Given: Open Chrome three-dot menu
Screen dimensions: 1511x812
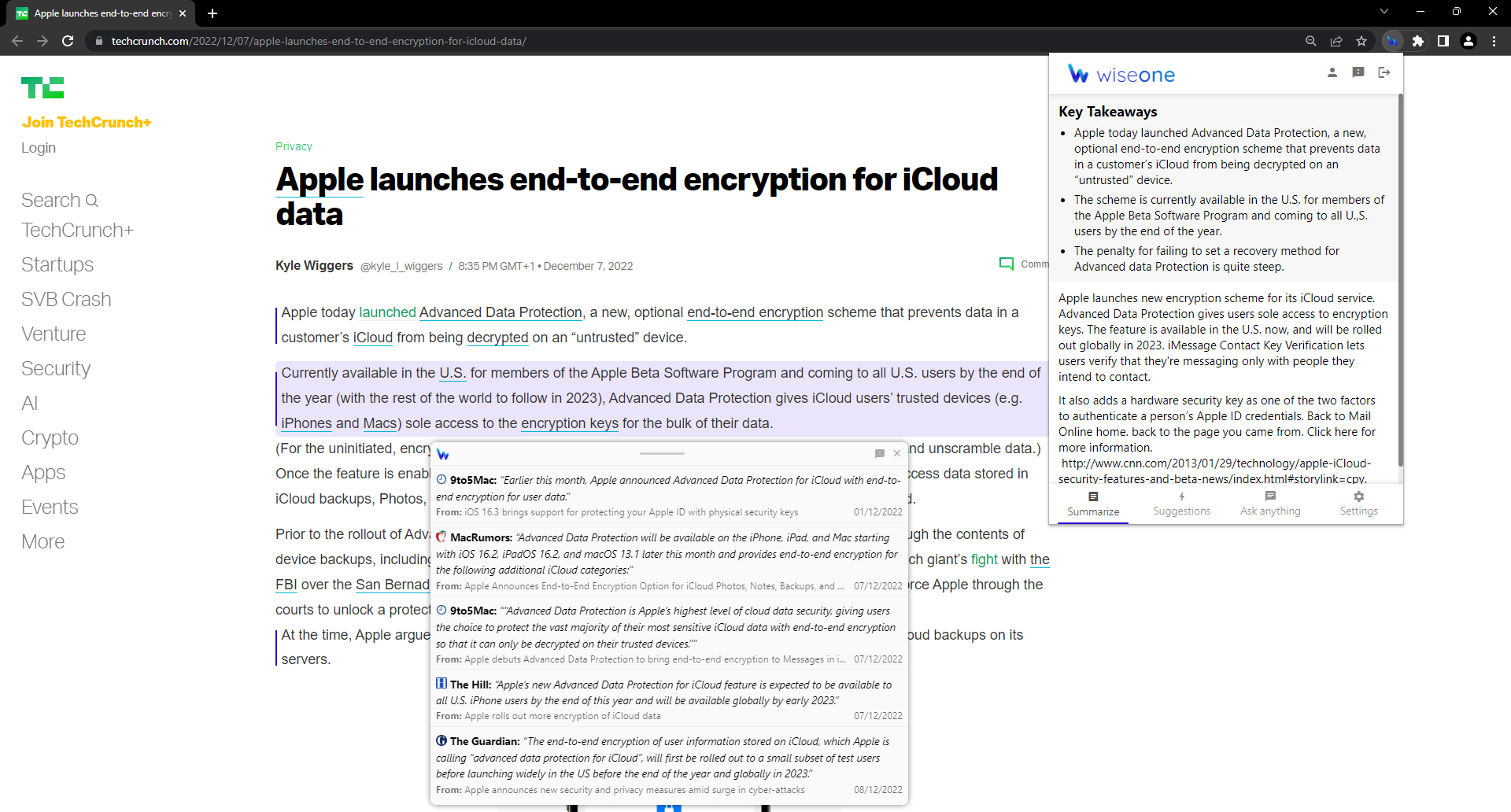Looking at the screenshot, I should [1494, 41].
